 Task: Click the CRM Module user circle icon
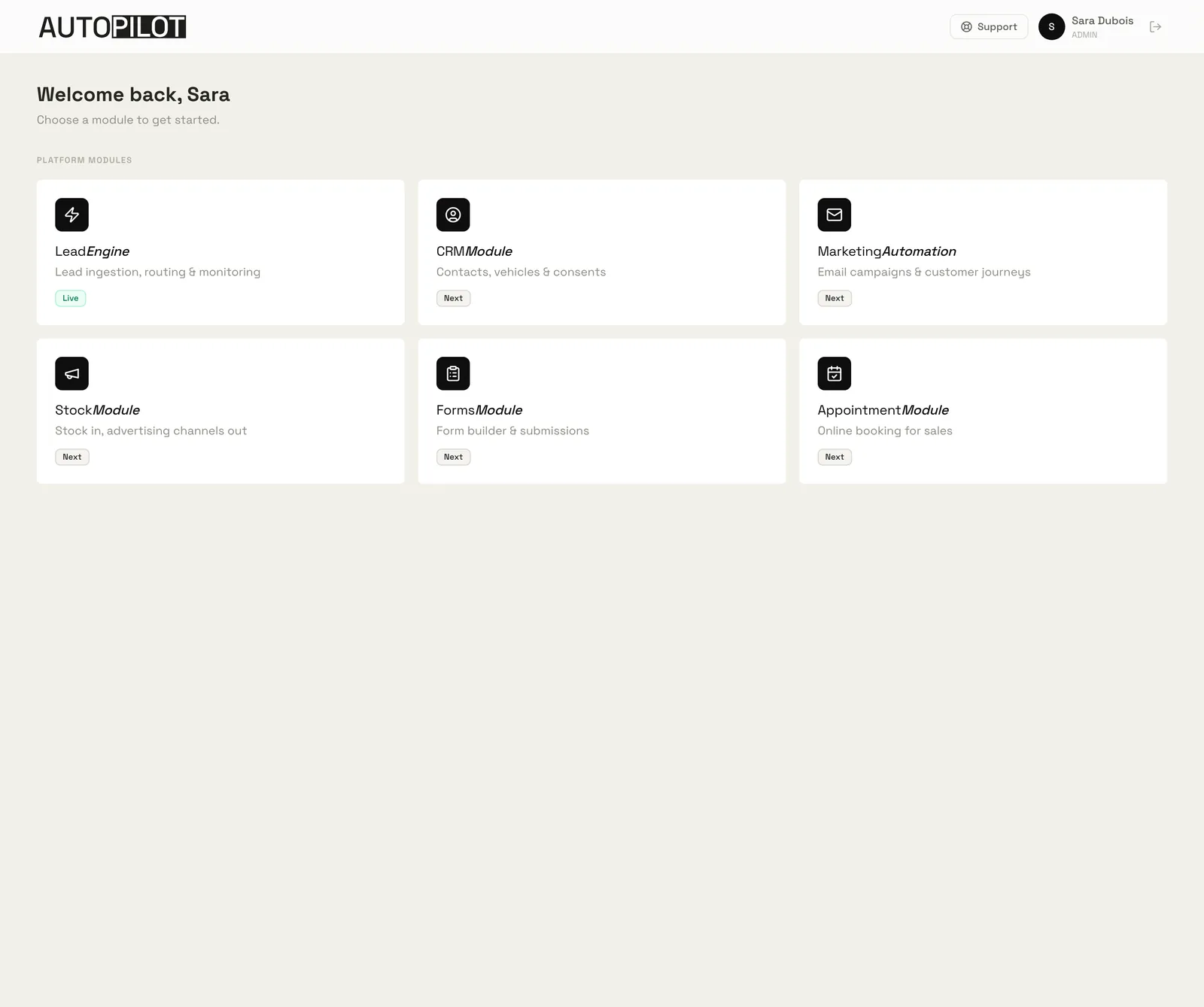pos(453,214)
